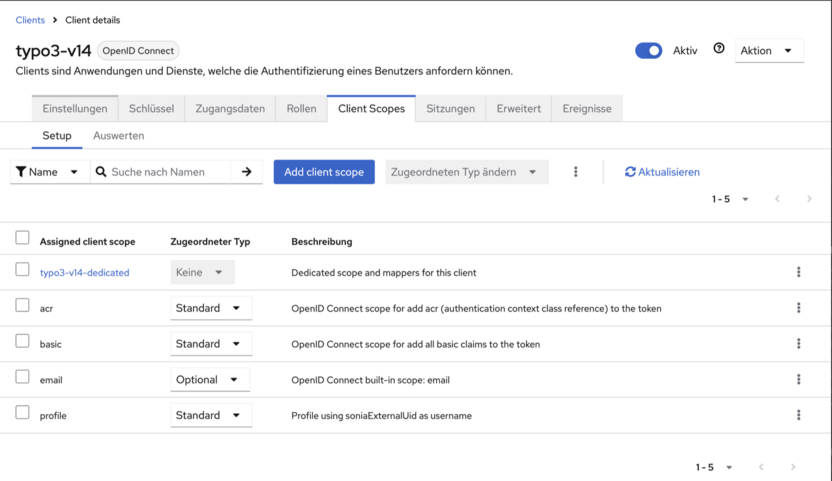Change profile assigned type dropdown

click(211, 415)
